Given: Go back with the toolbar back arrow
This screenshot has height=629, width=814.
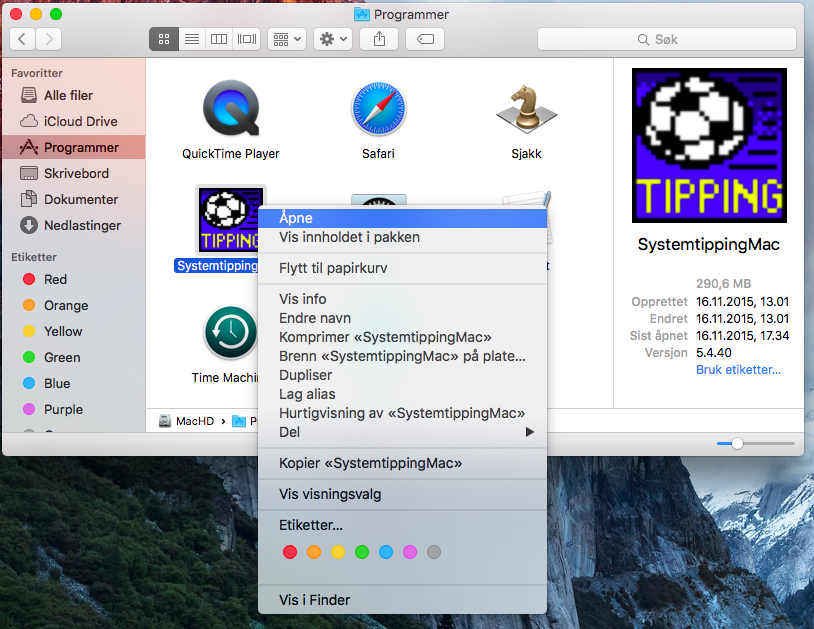Looking at the screenshot, I should pos(22,39).
